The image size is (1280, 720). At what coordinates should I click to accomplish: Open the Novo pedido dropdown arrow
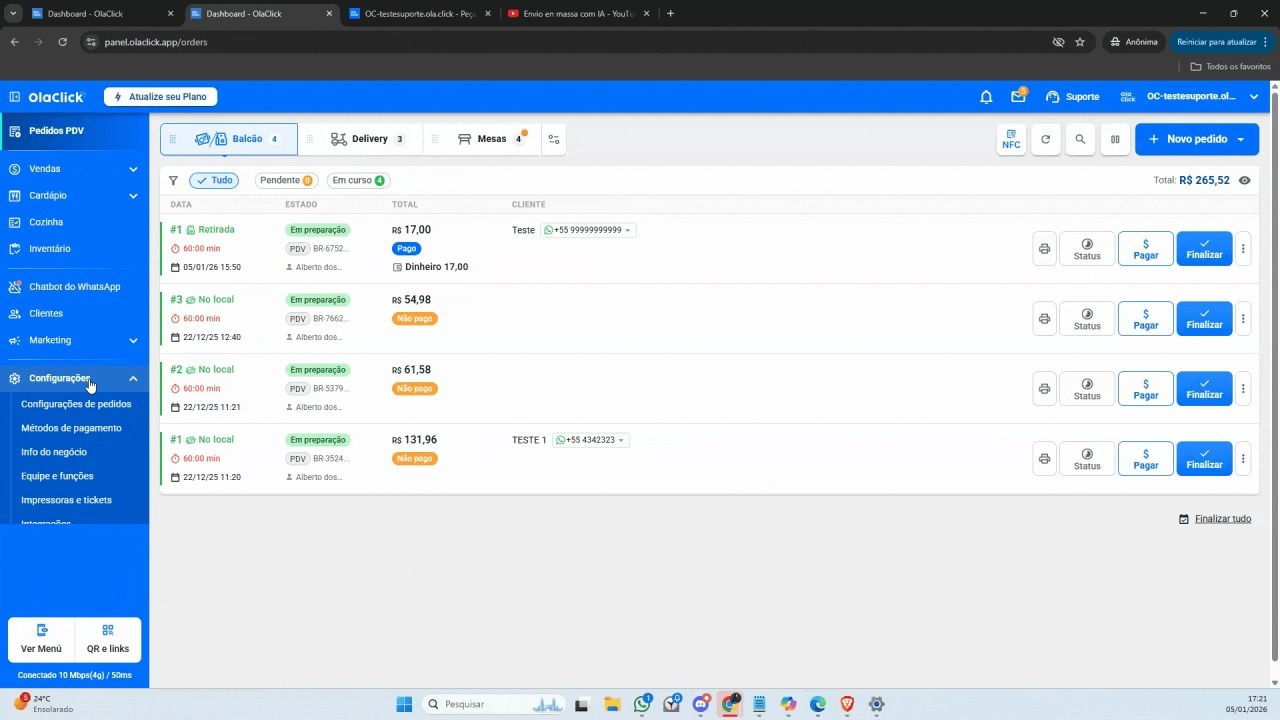(x=1241, y=139)
